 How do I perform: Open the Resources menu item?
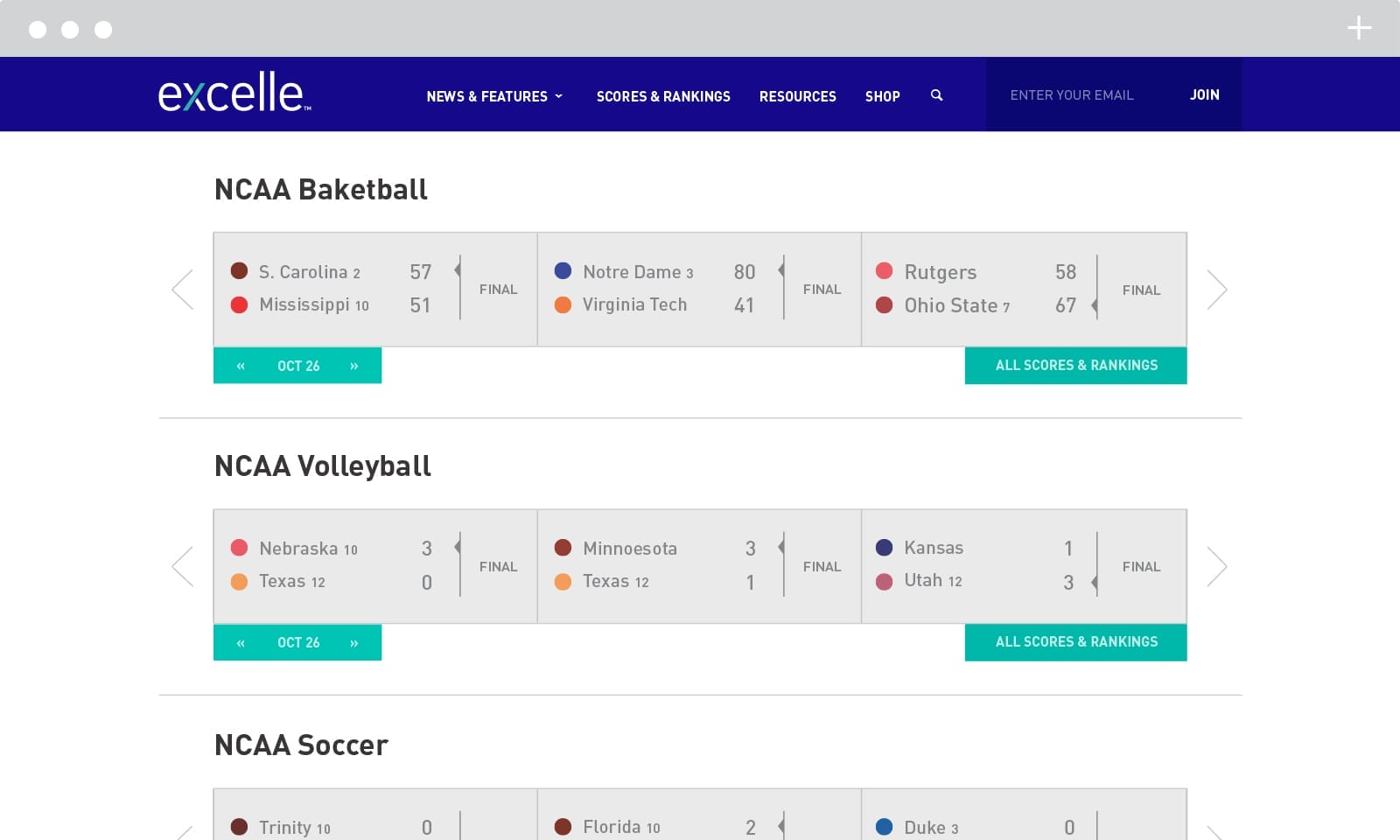click(x=797, y=96)
